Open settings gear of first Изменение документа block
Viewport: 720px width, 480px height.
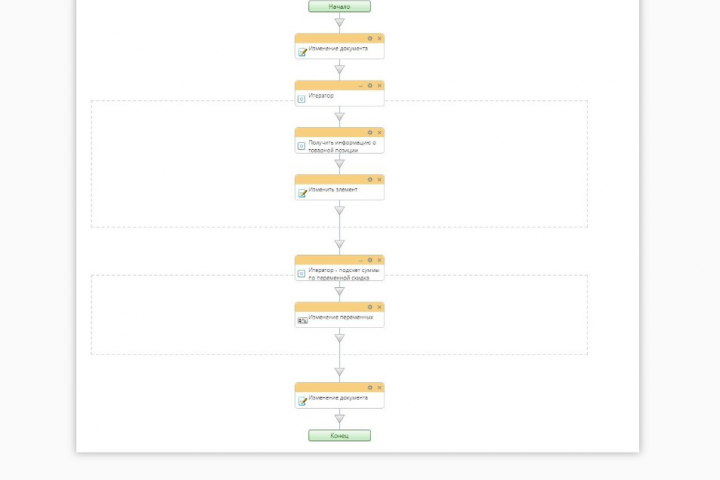coord(370,39)
